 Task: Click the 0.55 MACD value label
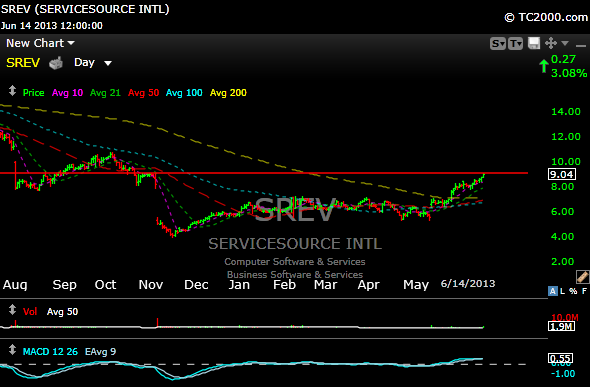click(561, 358)
